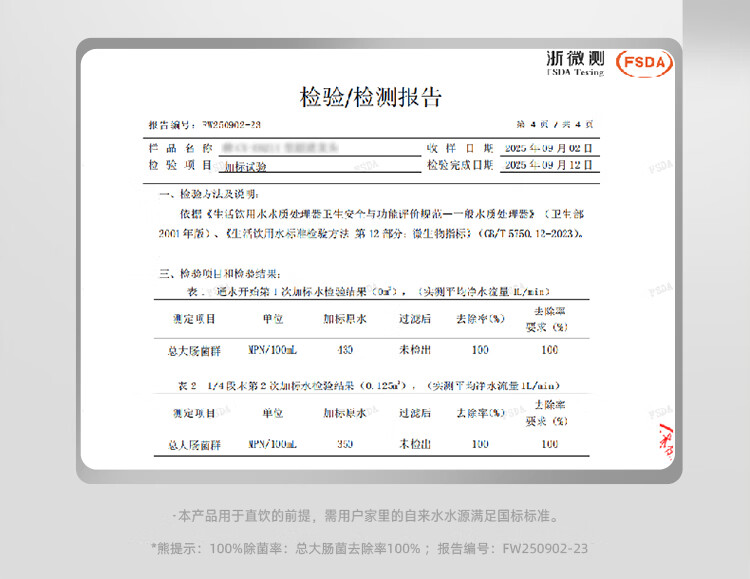Click the 去除率(%) header in first table
This screenshot has height=579, width=750.
pos(479,319)
